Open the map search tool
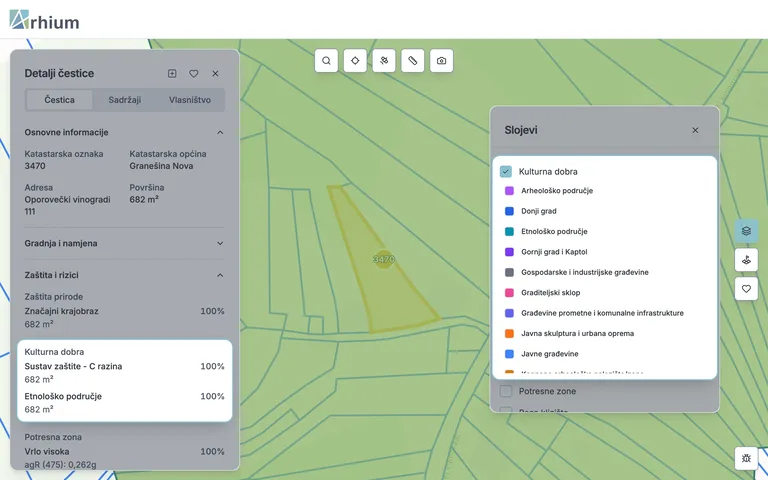Image resolution: width=768 pixels, height=480 pixels. [326, 61]
